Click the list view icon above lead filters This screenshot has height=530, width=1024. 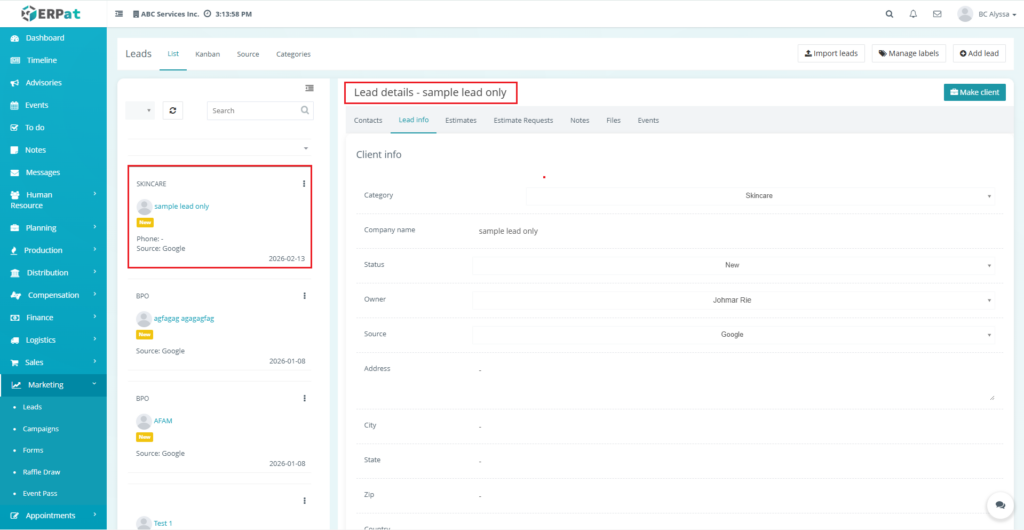coord(309,88)
